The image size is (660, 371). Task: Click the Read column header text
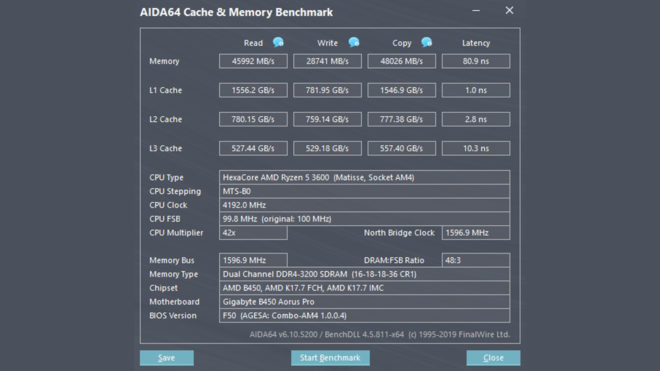point(253,43)
